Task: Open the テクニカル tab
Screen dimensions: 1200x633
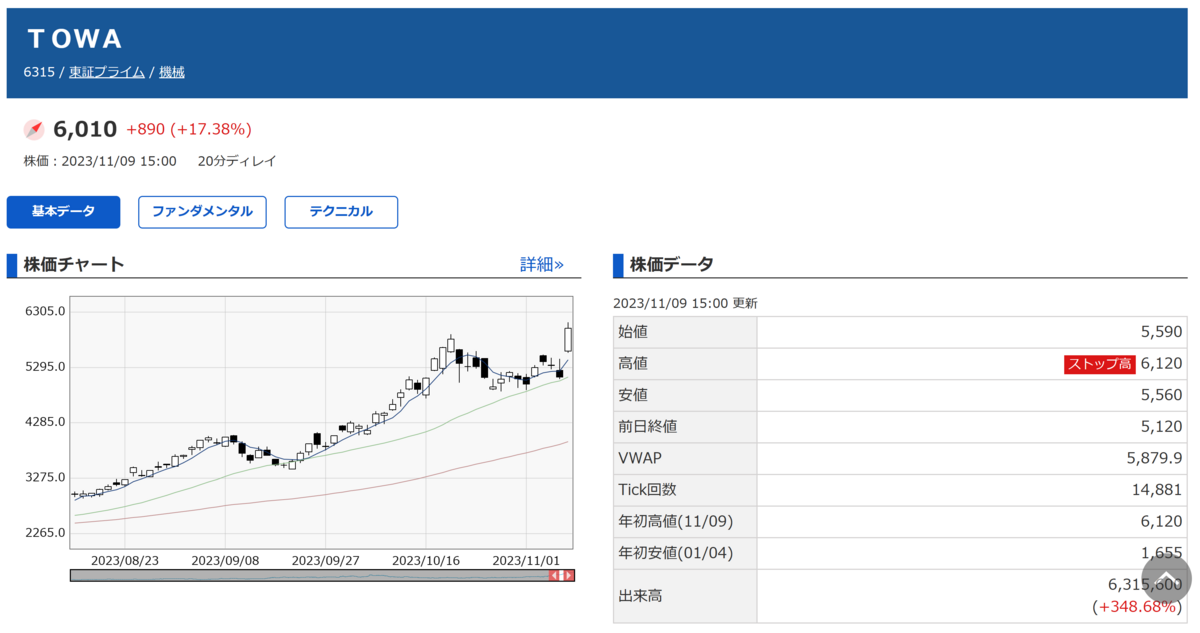Action: (x=341, y=212)
